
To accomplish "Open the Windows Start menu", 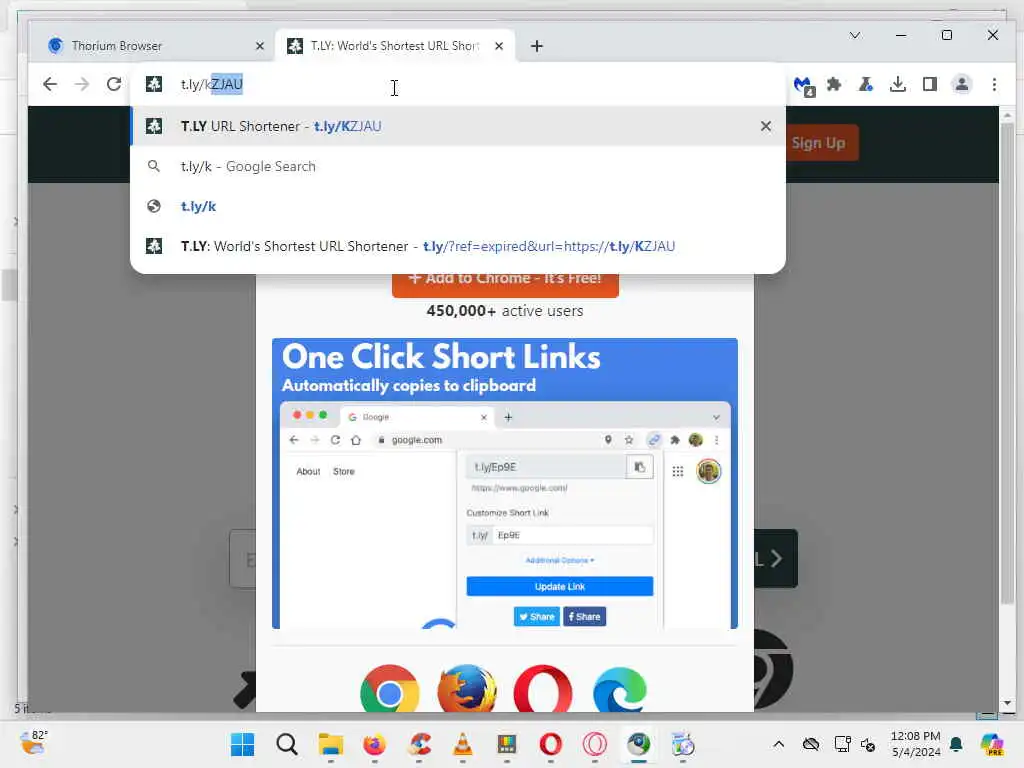I will pos(242,744).
